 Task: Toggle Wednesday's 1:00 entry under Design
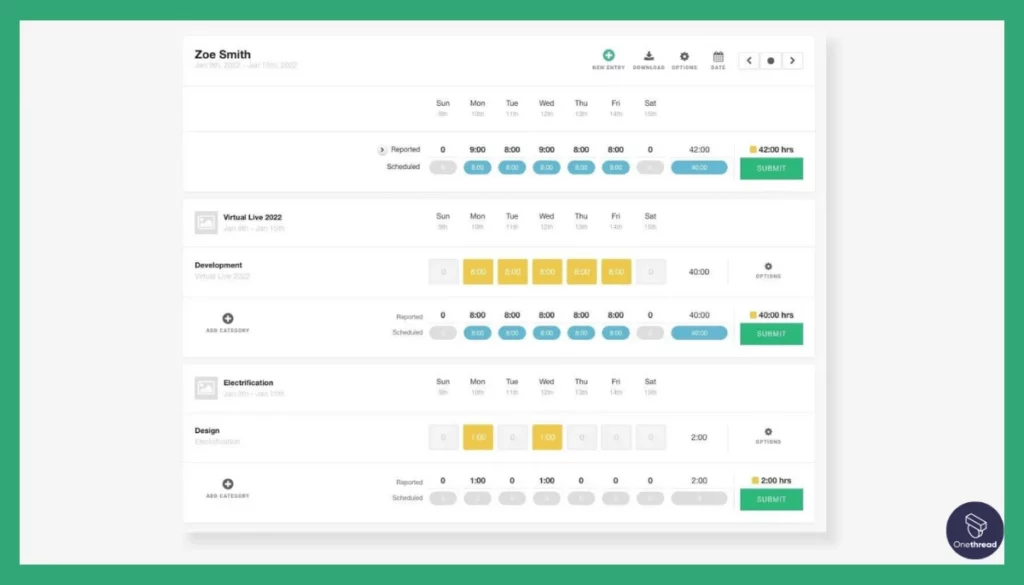546,437
